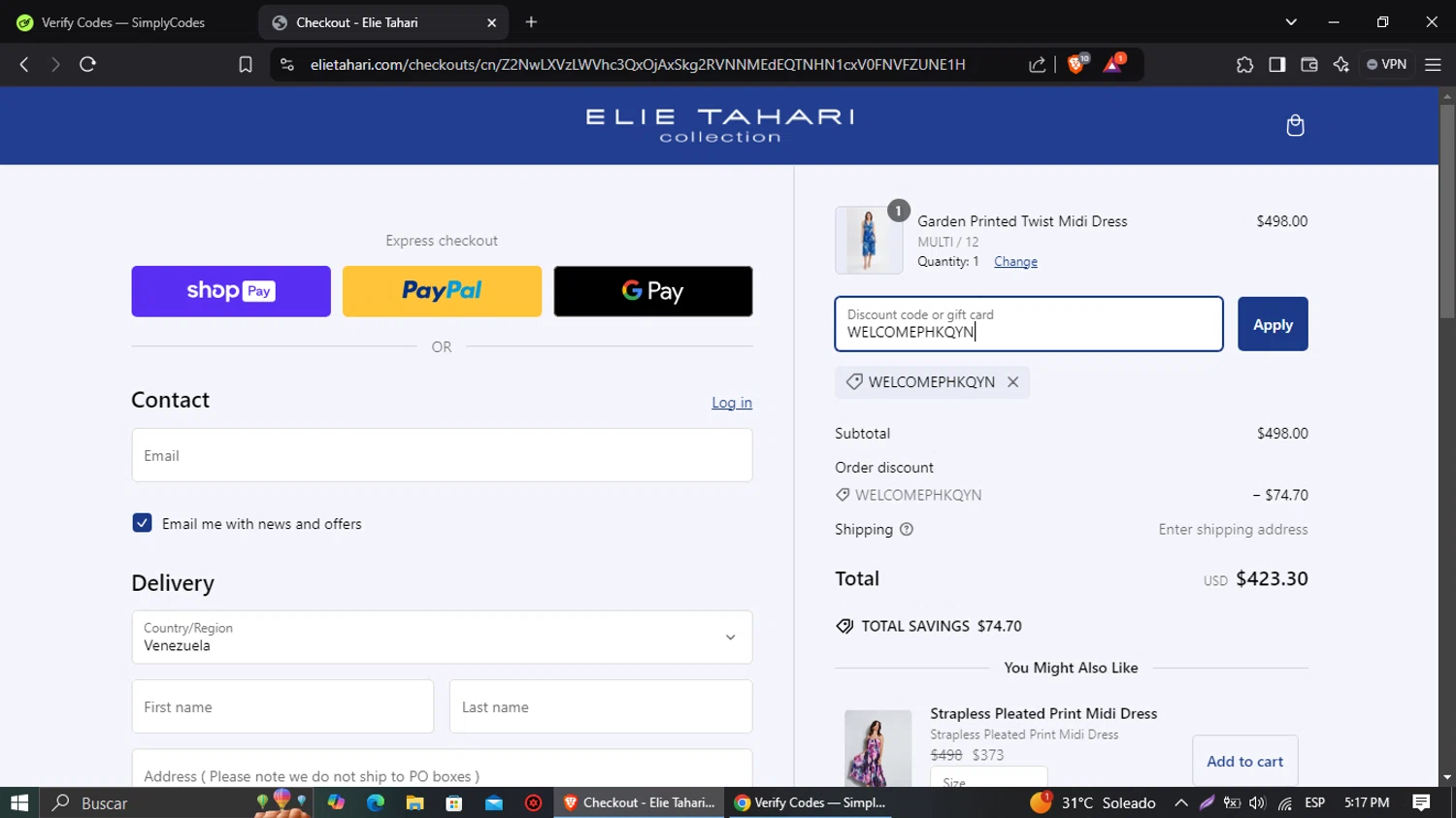Click the Address field
The height and width of the screenshot is (818, 1456).
tap(442, 769)
